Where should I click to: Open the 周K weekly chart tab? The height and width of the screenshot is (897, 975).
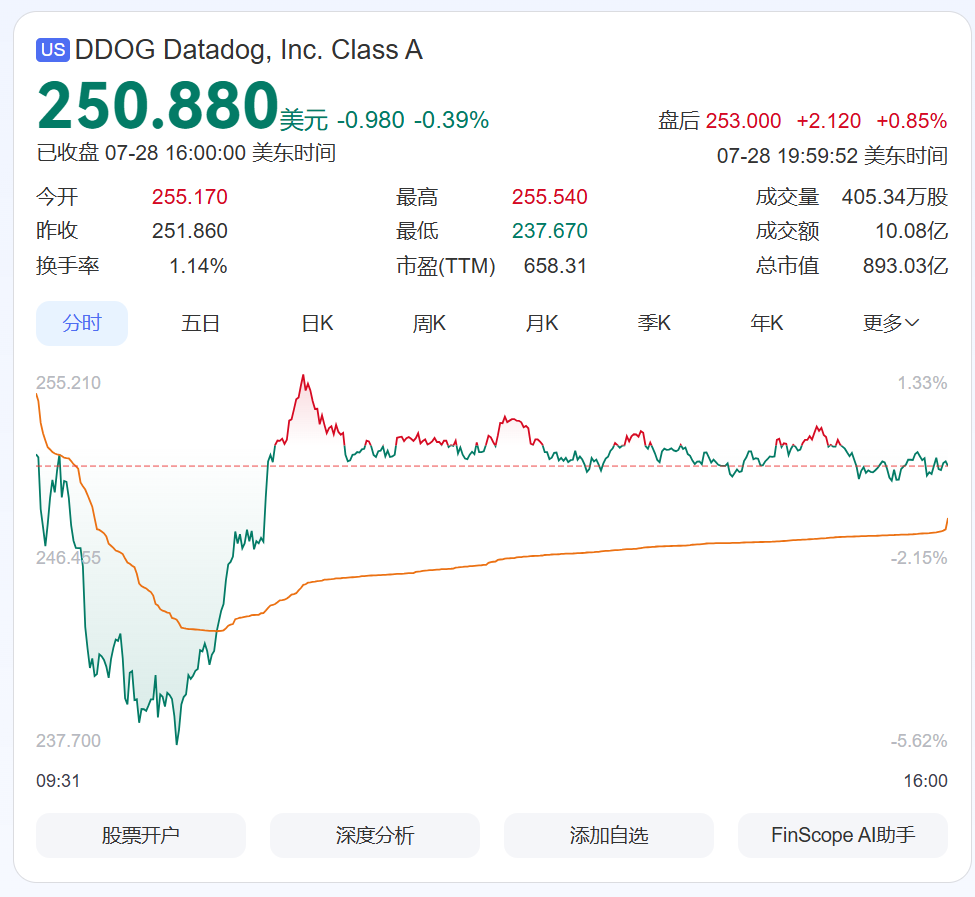[x=429, y=323]
